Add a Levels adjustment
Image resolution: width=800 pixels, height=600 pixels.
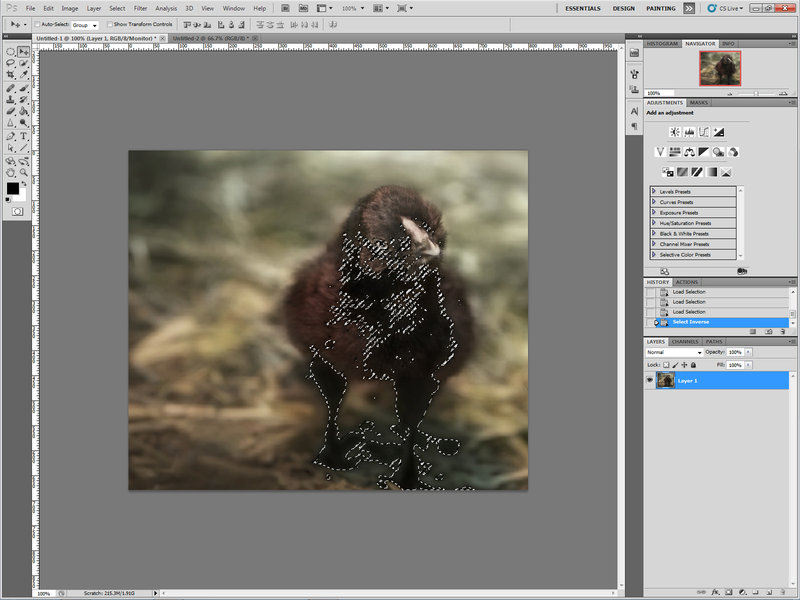click(x=689, y=132)
